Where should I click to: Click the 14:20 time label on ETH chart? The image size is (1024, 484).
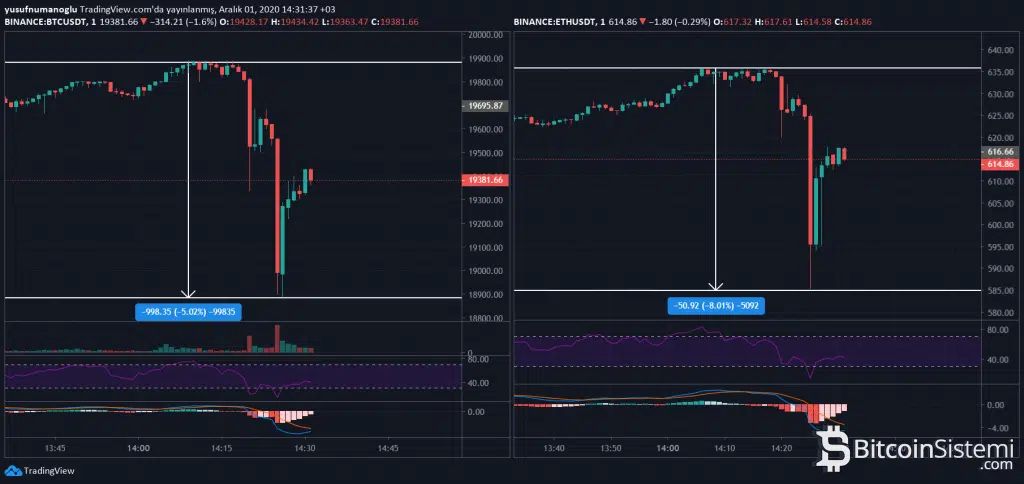(x=782, y=448)
